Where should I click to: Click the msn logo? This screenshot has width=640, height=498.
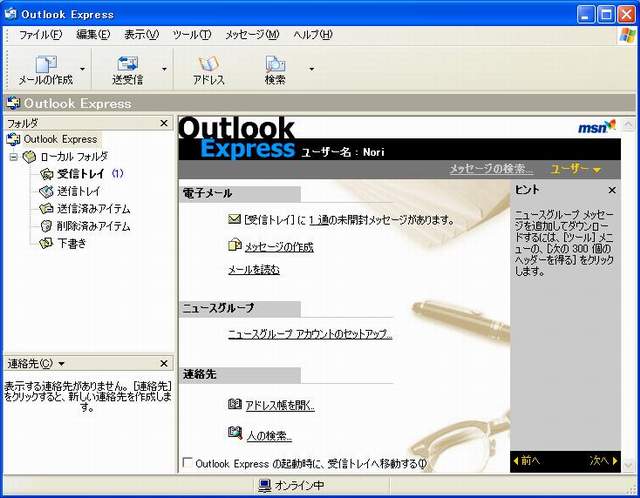tap(596, 127)
